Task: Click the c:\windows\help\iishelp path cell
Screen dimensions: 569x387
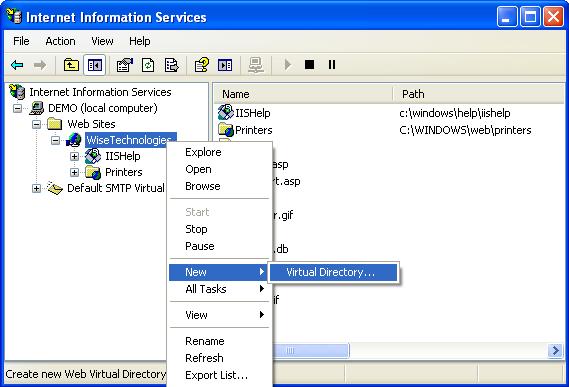Action: coord(455,113)
